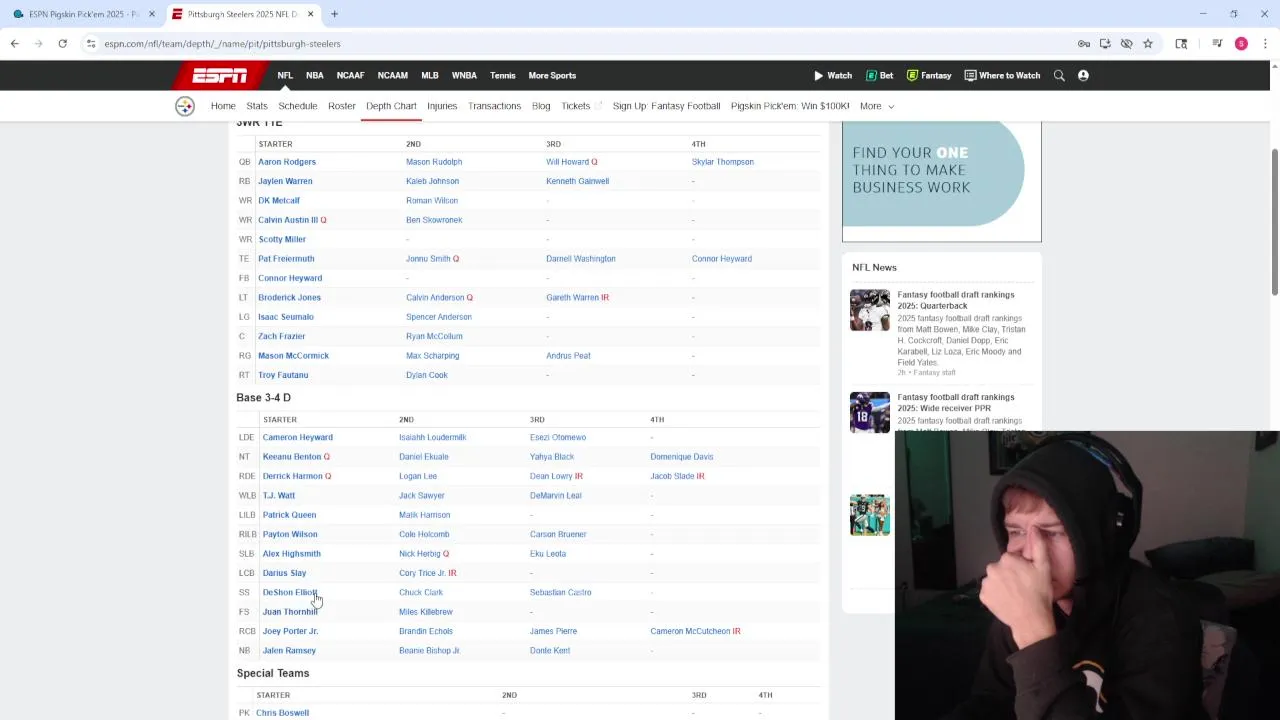Reload the page

click(62, 44)
